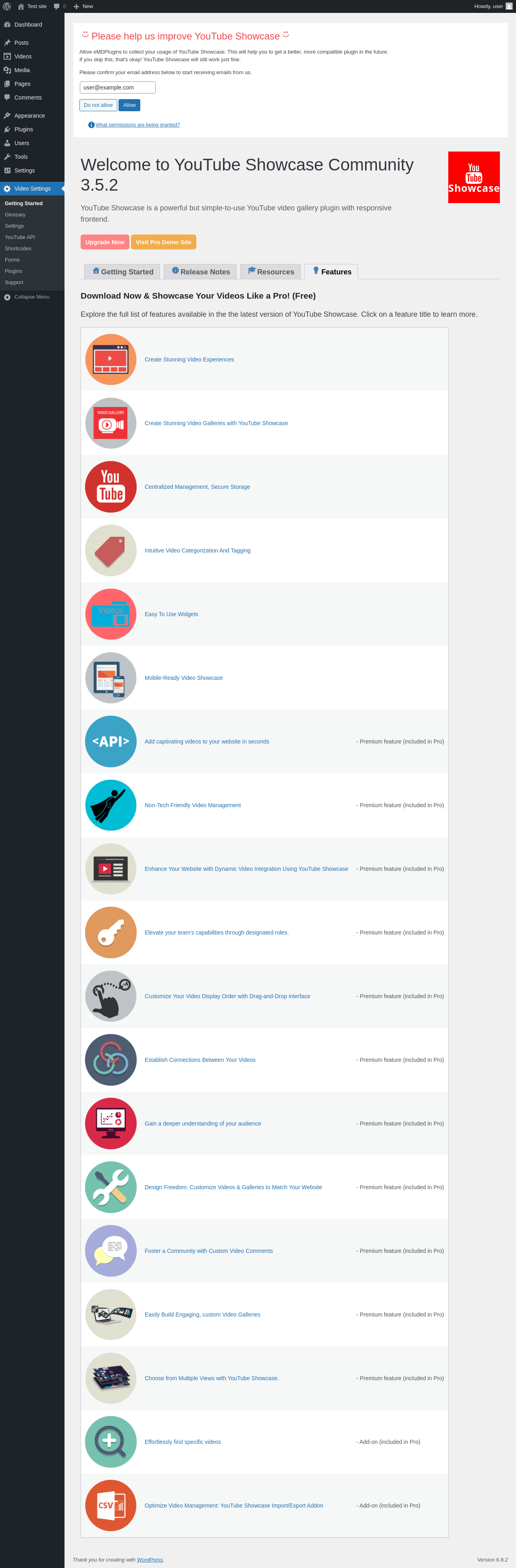Click the info permissions icon
The image size is (516, 1568).
[92, 125]
